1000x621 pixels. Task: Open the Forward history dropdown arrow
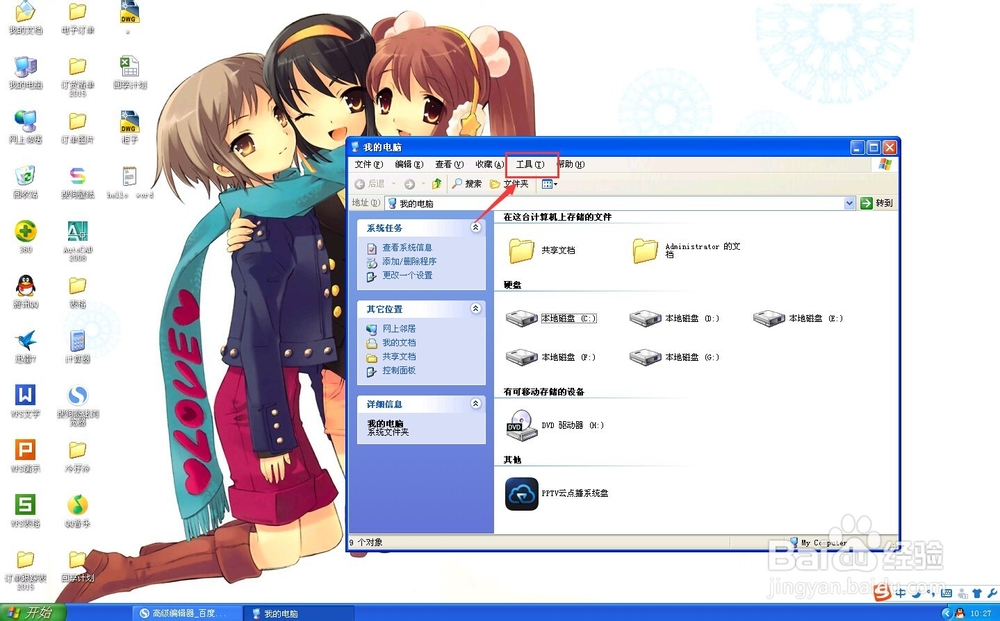click(422, 184)
